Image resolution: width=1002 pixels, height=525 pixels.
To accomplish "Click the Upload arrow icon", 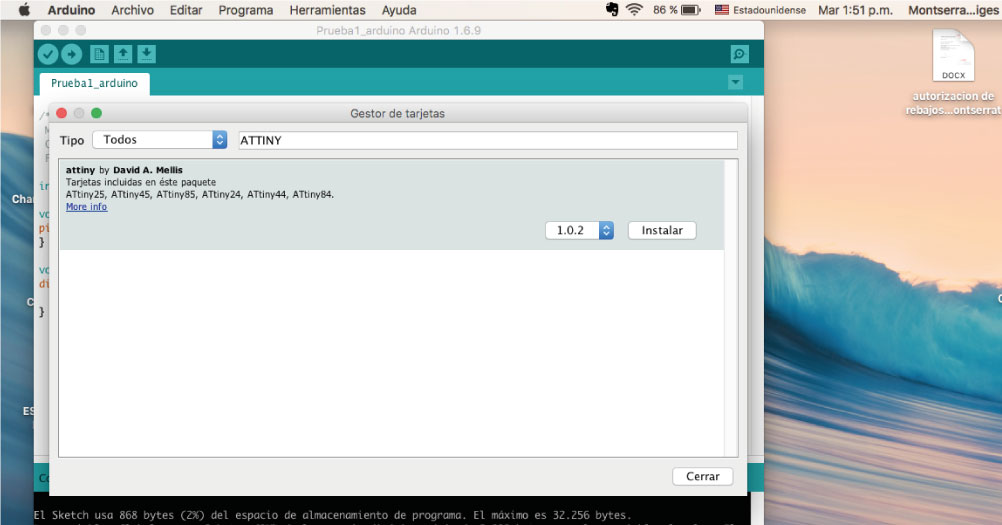I will [x=72, y=54].
